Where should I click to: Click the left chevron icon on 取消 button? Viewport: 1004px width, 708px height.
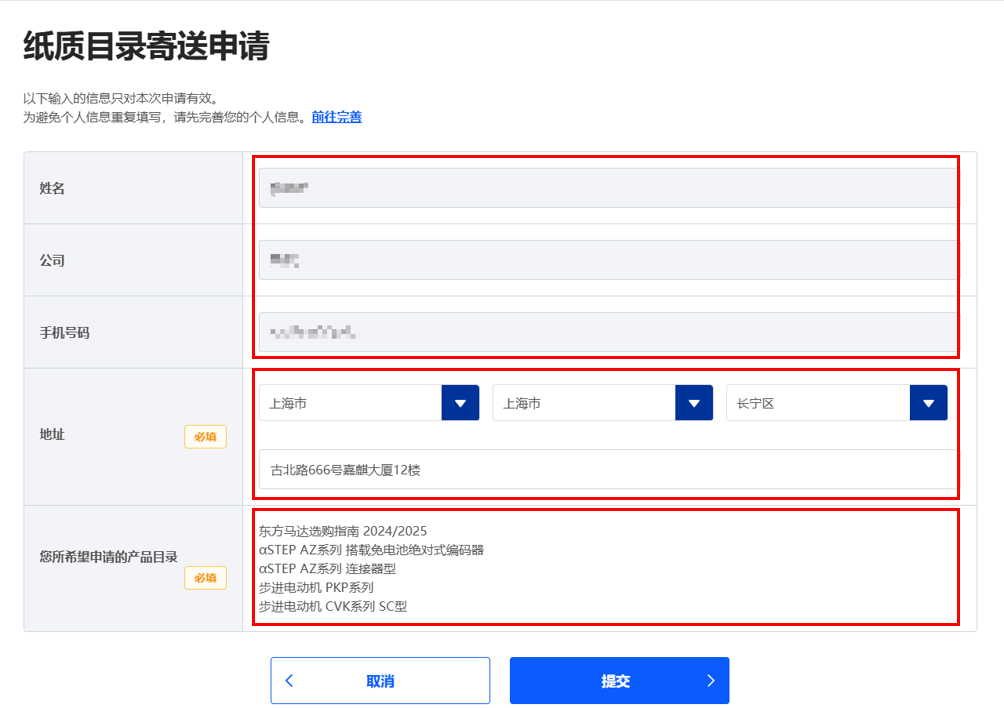pos(289,680)
